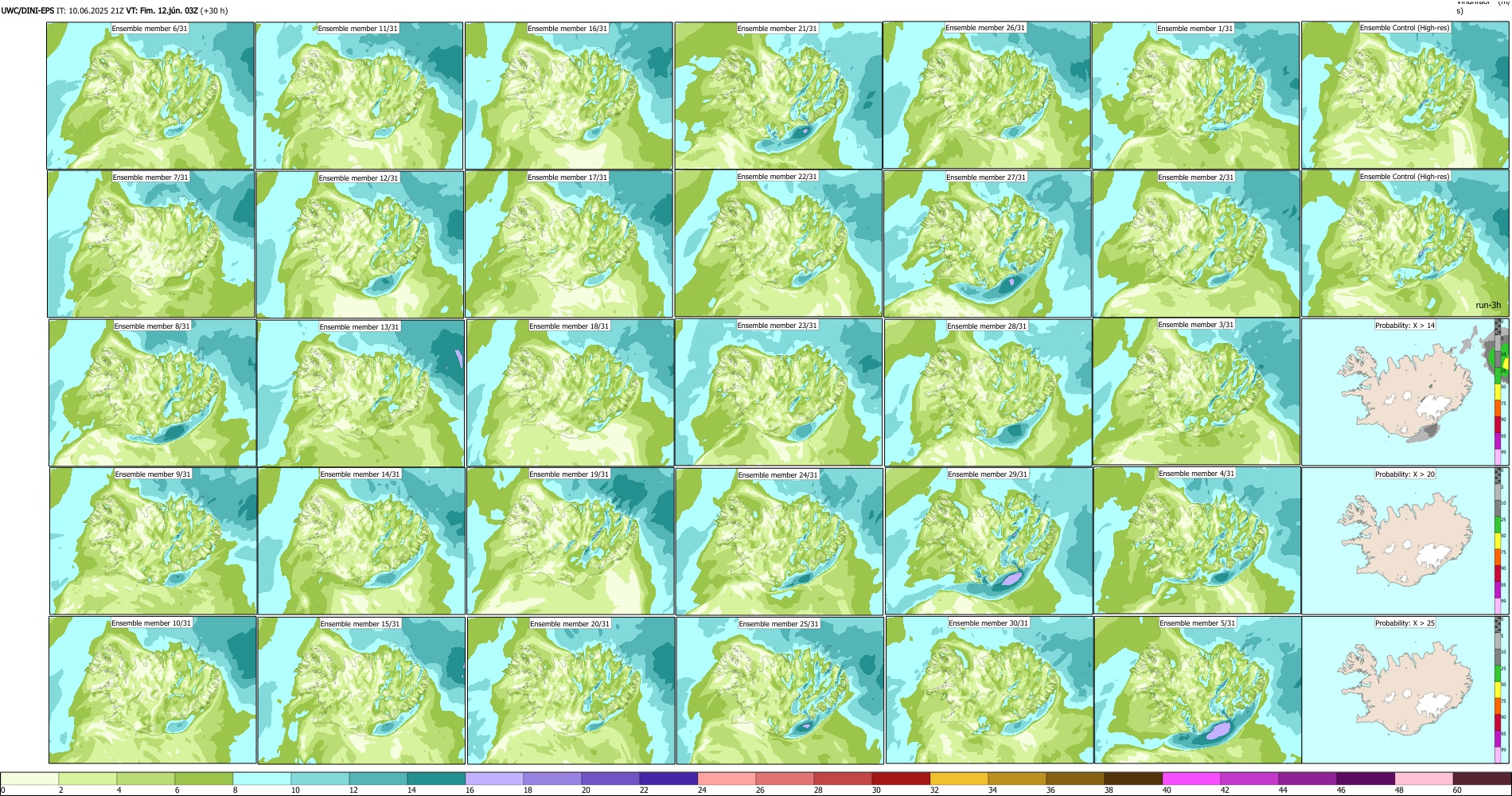Select Ensemble member 27/31 map
This screenshot has height=796, width=1512.
988,244
